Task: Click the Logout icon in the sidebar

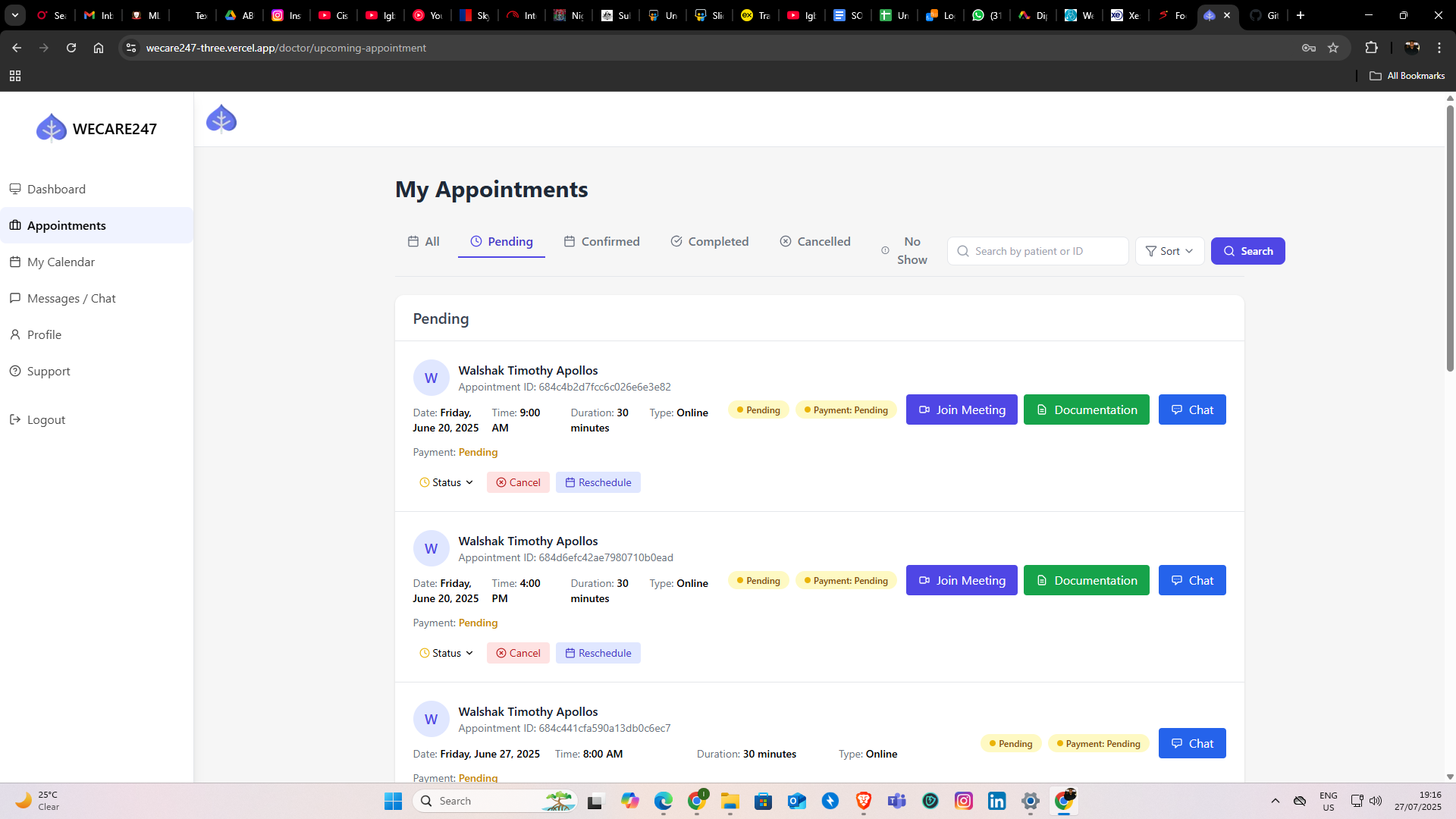Action: pyautogui.click(x=14, y=419)
